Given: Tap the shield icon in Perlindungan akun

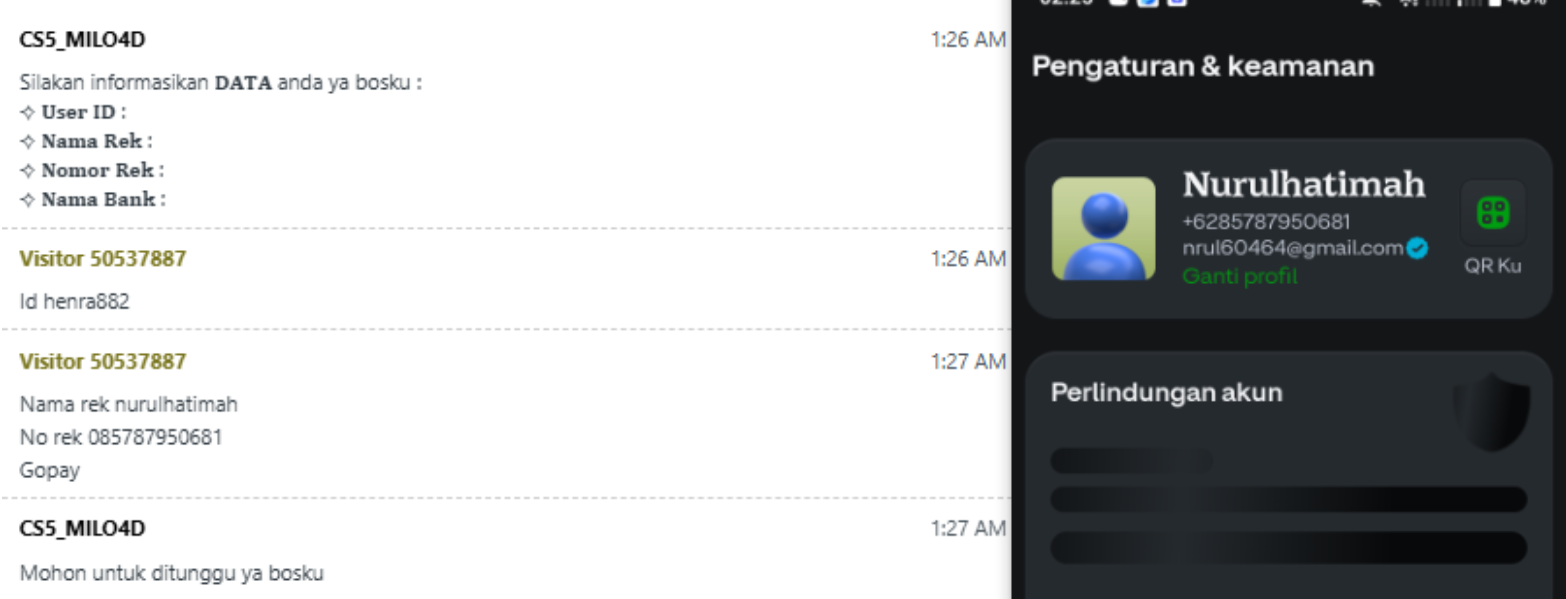Looking at the screenshot, I should point(1491,412).
